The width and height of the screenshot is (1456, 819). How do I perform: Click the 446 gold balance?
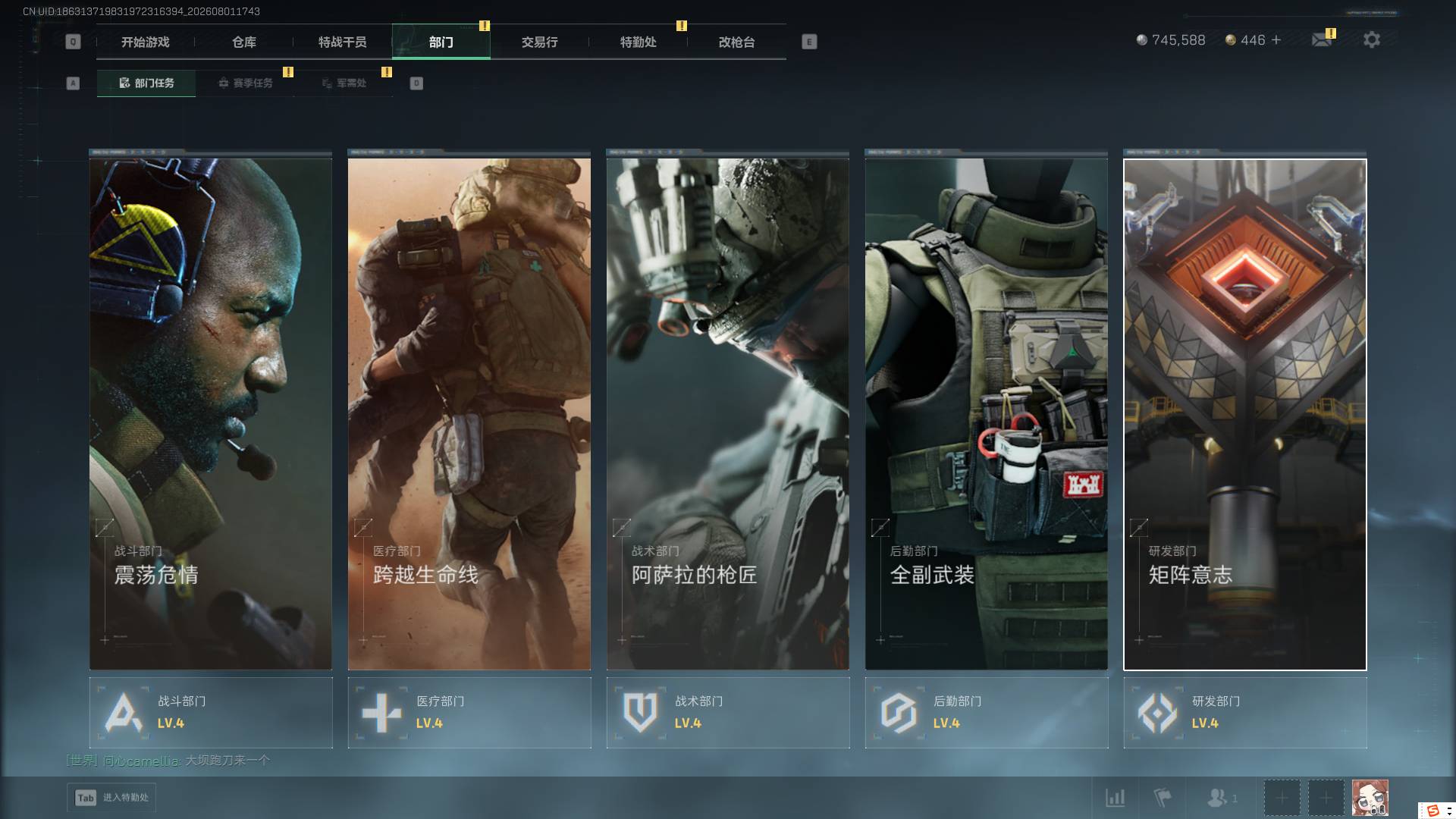pyautogui.click(x=1253, y=40)
